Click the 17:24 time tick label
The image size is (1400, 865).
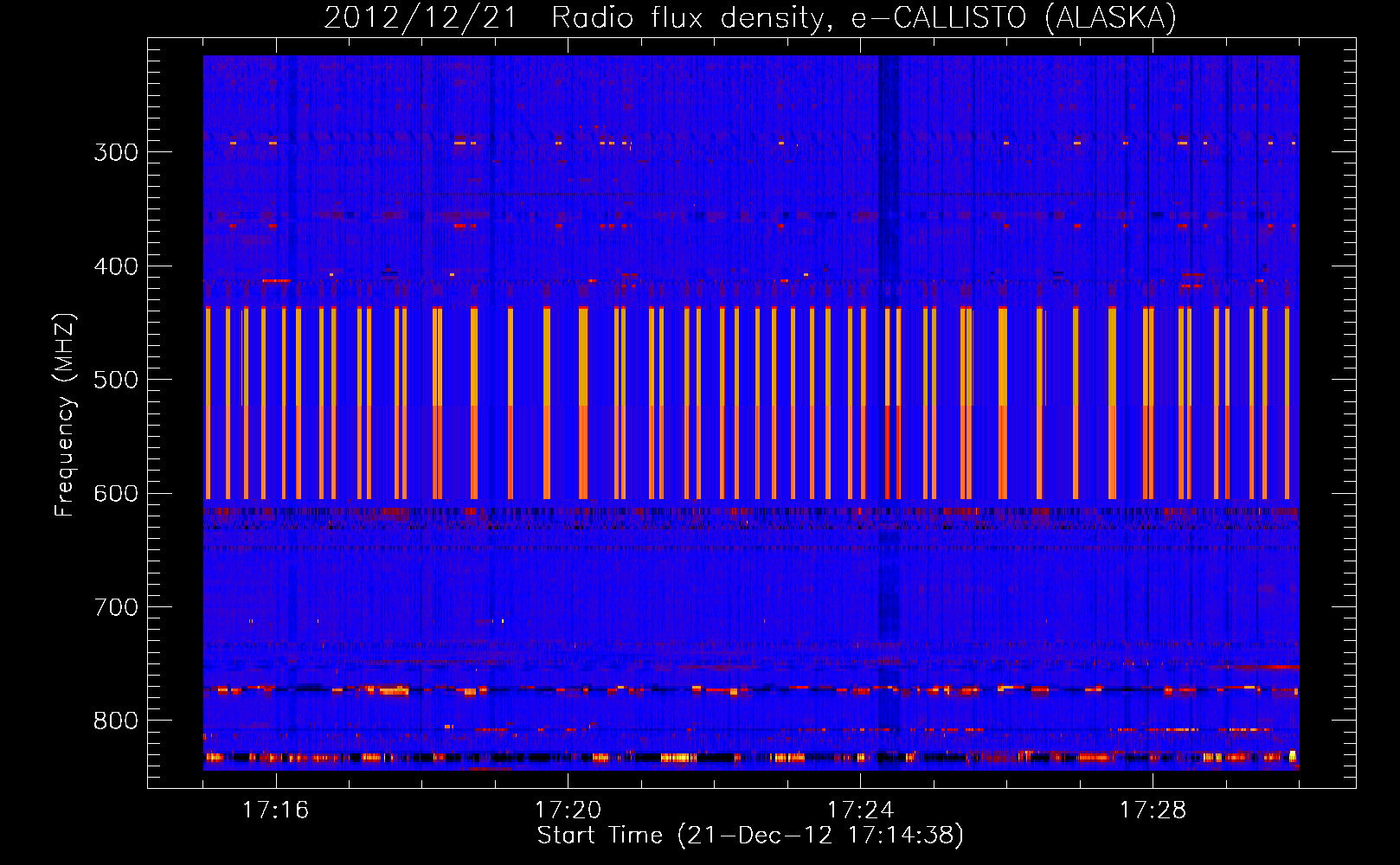pos(860,810)
